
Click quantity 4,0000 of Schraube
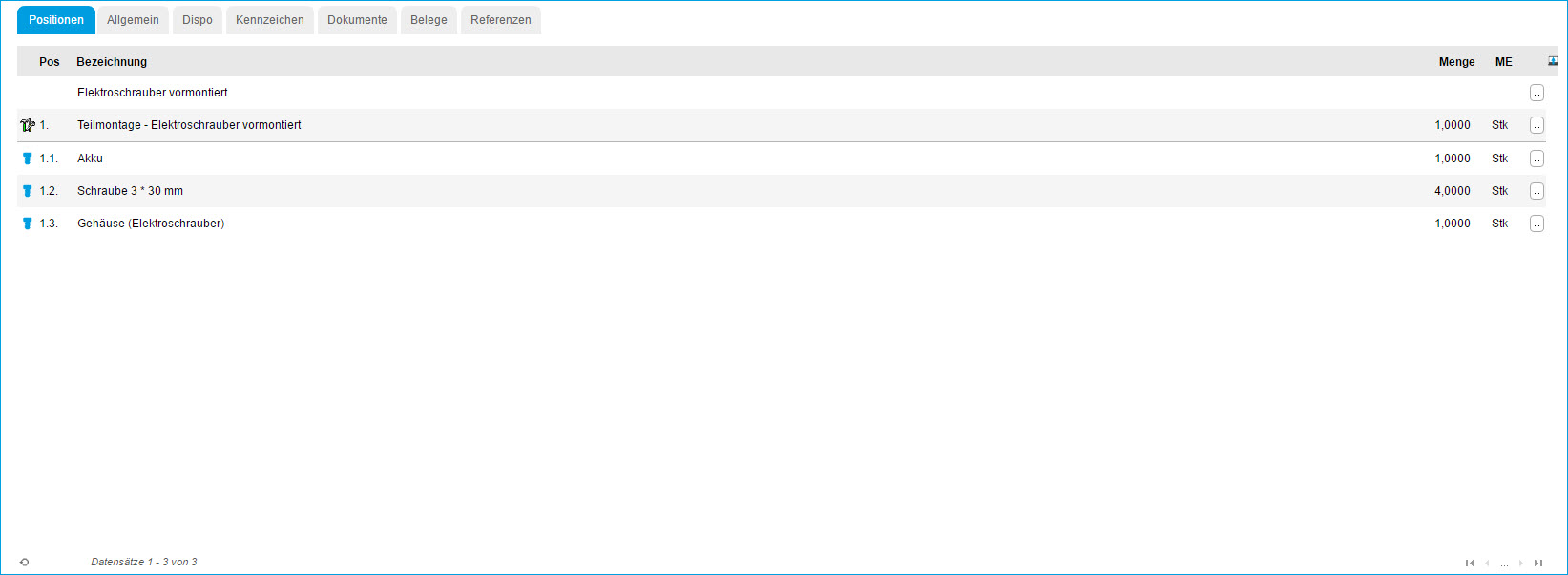pyautogui.click(x=1453, y=191)
